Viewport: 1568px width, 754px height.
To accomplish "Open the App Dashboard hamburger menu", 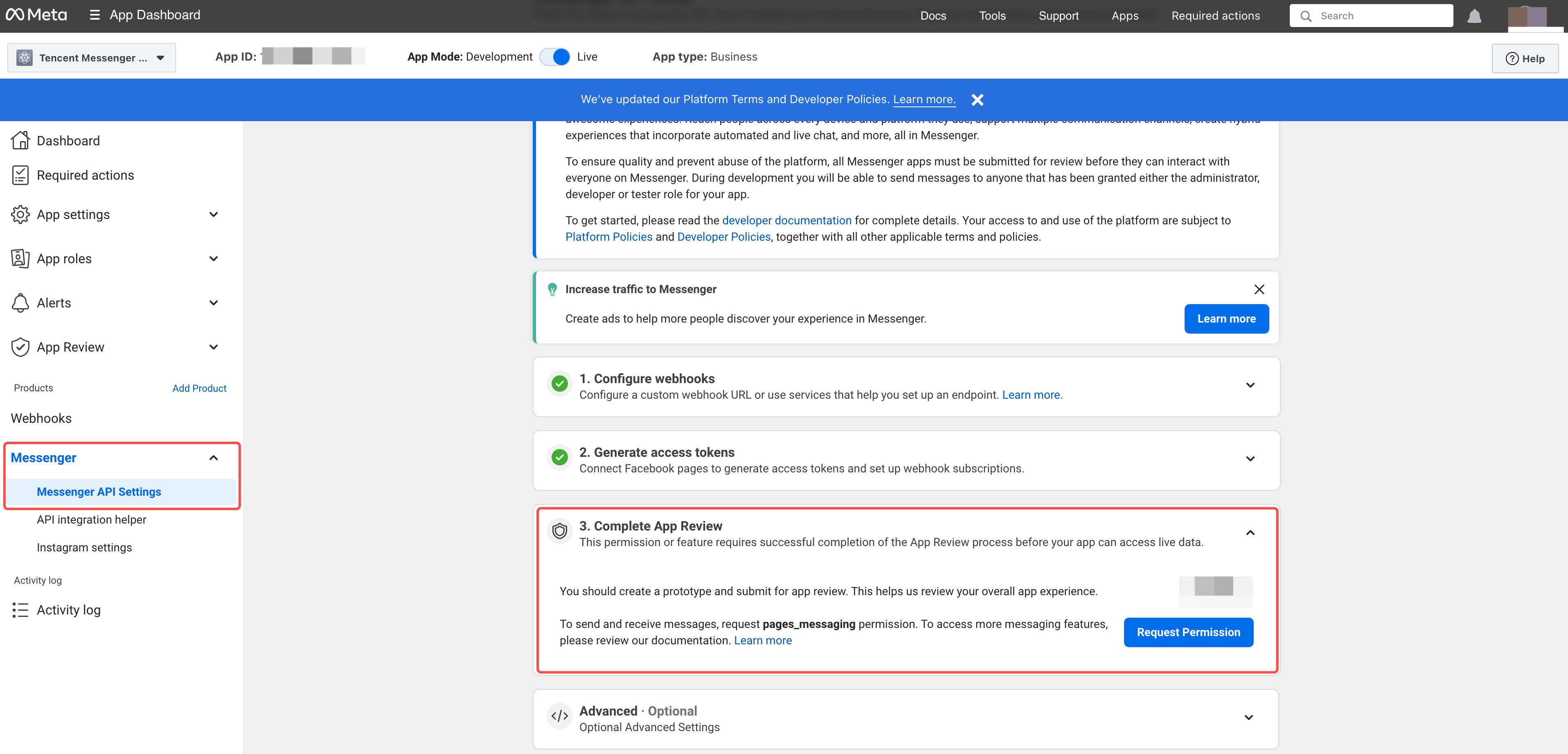I will point(95,15).
